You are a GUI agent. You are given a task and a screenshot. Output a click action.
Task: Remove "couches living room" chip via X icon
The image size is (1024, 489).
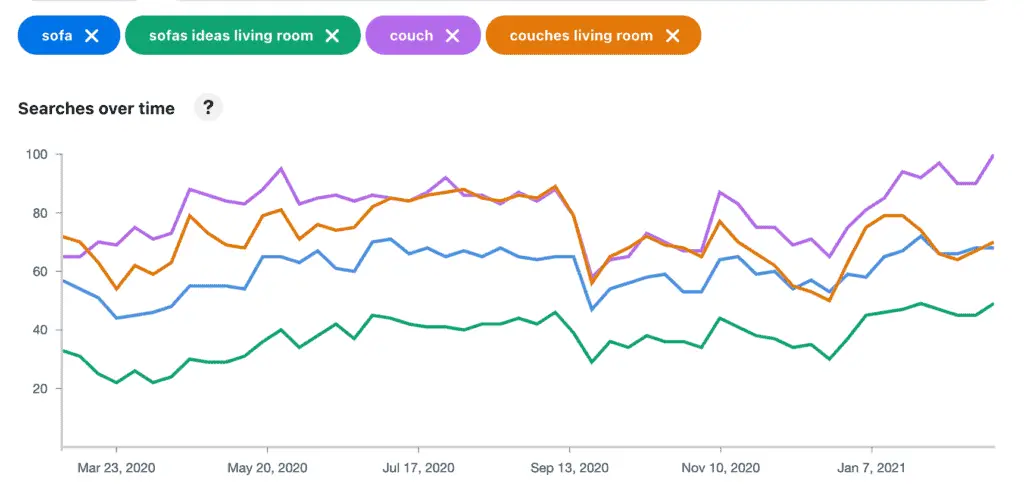tap(672, 35)
